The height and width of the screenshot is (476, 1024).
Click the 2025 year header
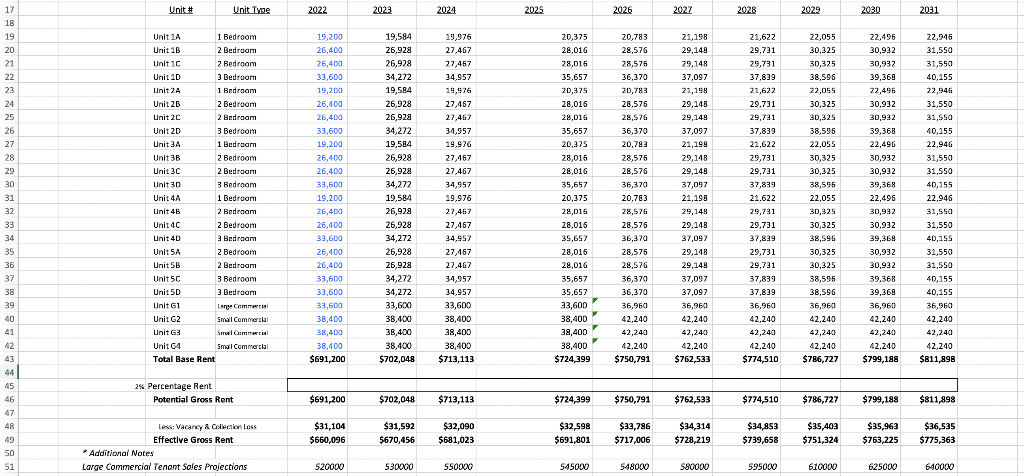pos(534,10)
